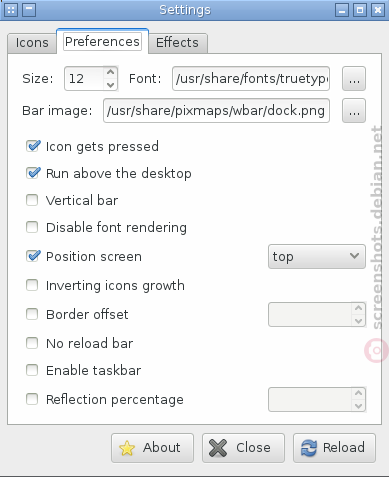Click the window menu icon in title bar

[x=11, y=10]
